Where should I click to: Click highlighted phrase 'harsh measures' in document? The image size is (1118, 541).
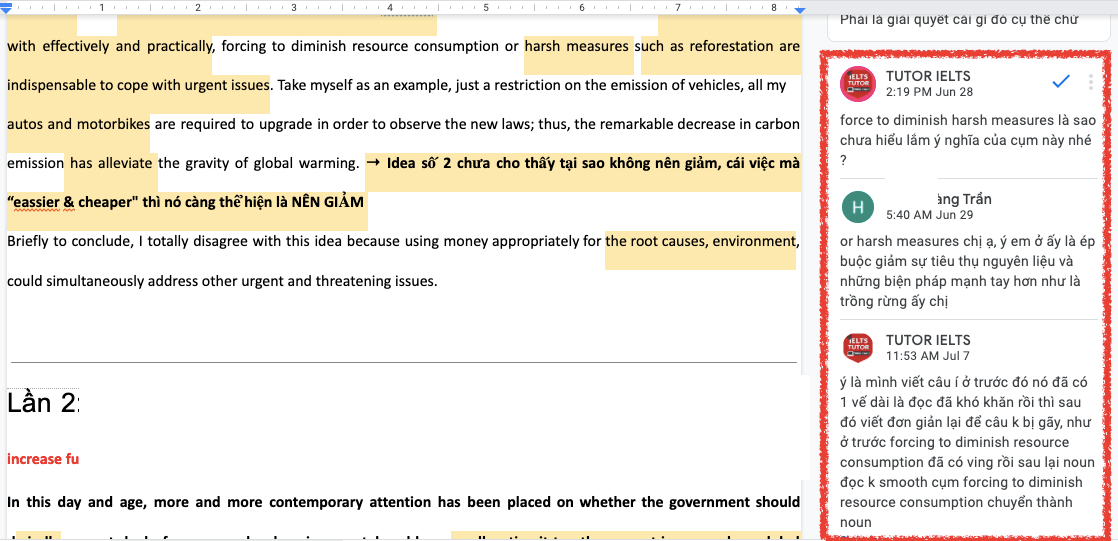578,47
